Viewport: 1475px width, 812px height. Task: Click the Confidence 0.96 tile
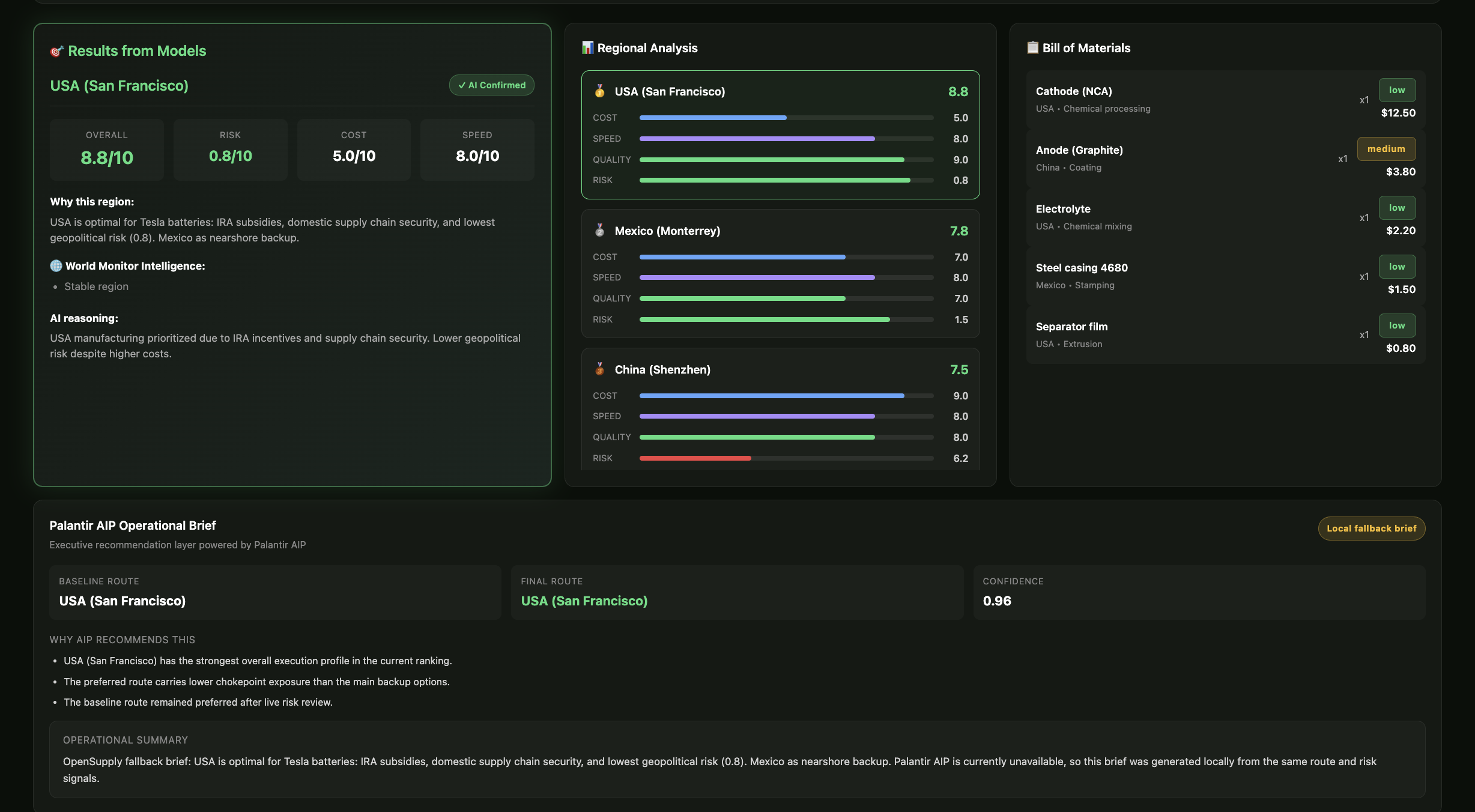coord(1198,592)
